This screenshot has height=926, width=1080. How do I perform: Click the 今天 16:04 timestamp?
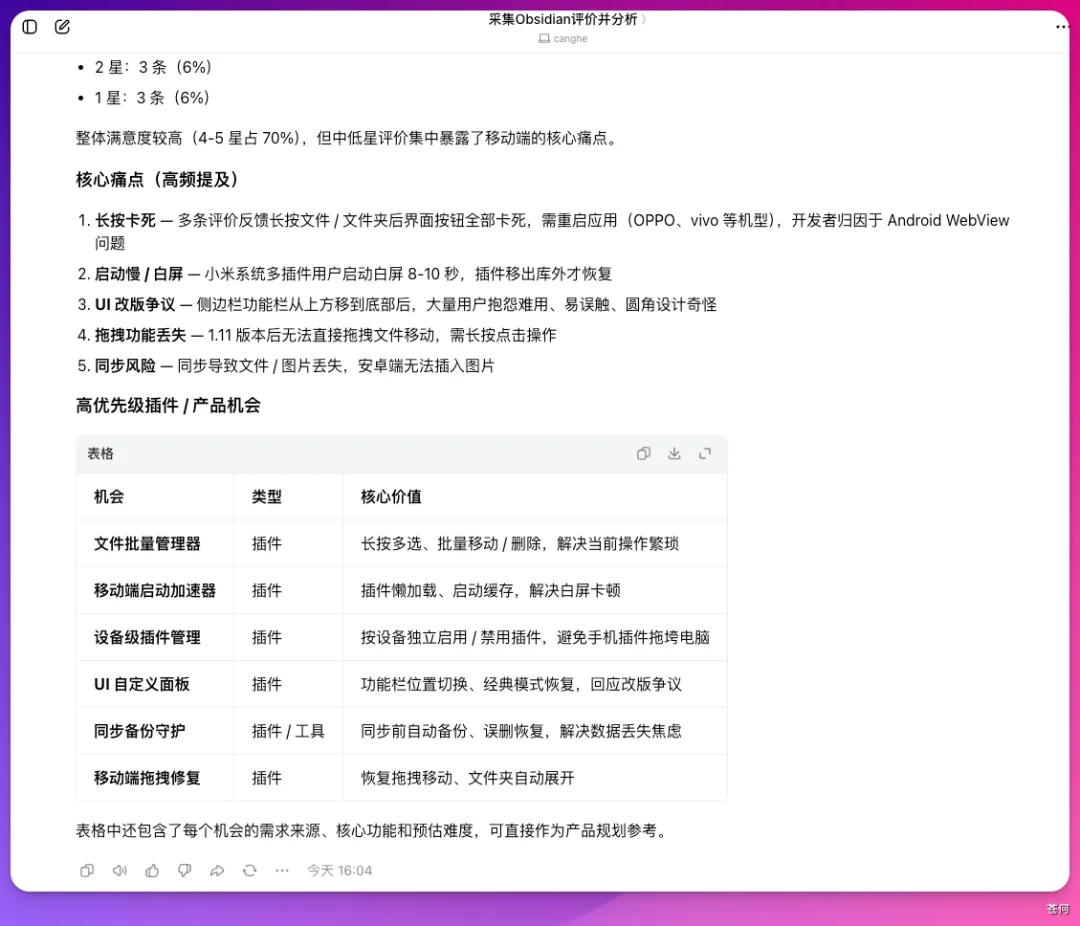[x=340, y=870]
